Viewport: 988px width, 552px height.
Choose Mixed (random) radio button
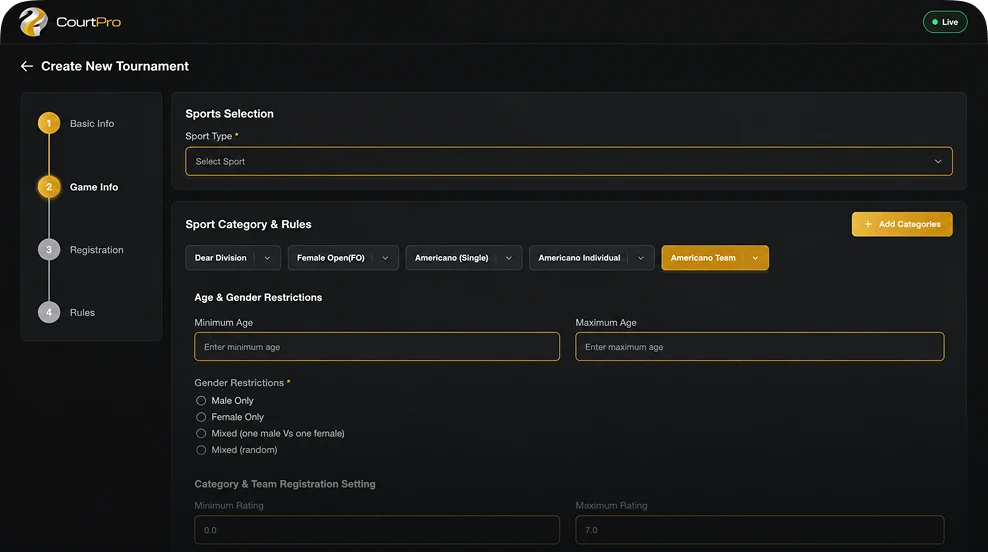201,450
